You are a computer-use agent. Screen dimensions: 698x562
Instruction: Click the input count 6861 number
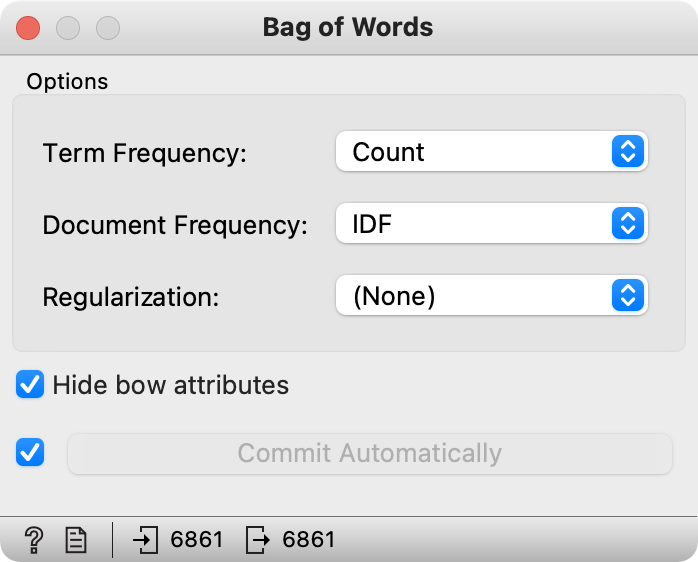click(197, 540)
